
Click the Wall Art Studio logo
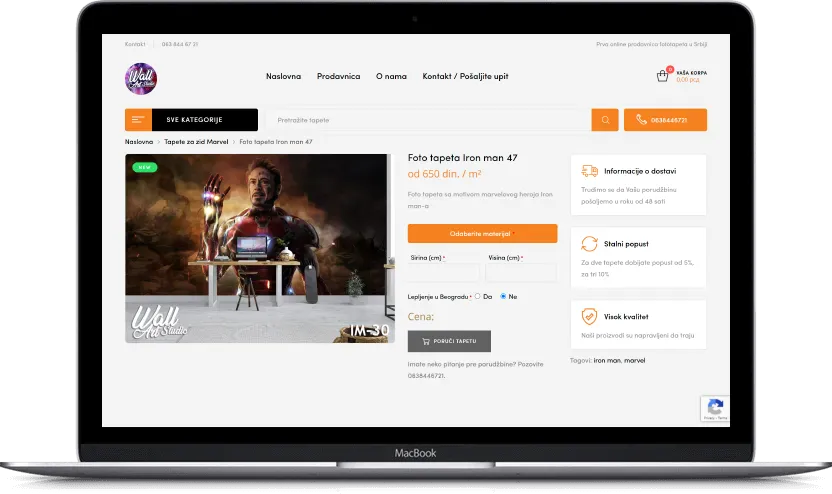[x=141, y=79]
